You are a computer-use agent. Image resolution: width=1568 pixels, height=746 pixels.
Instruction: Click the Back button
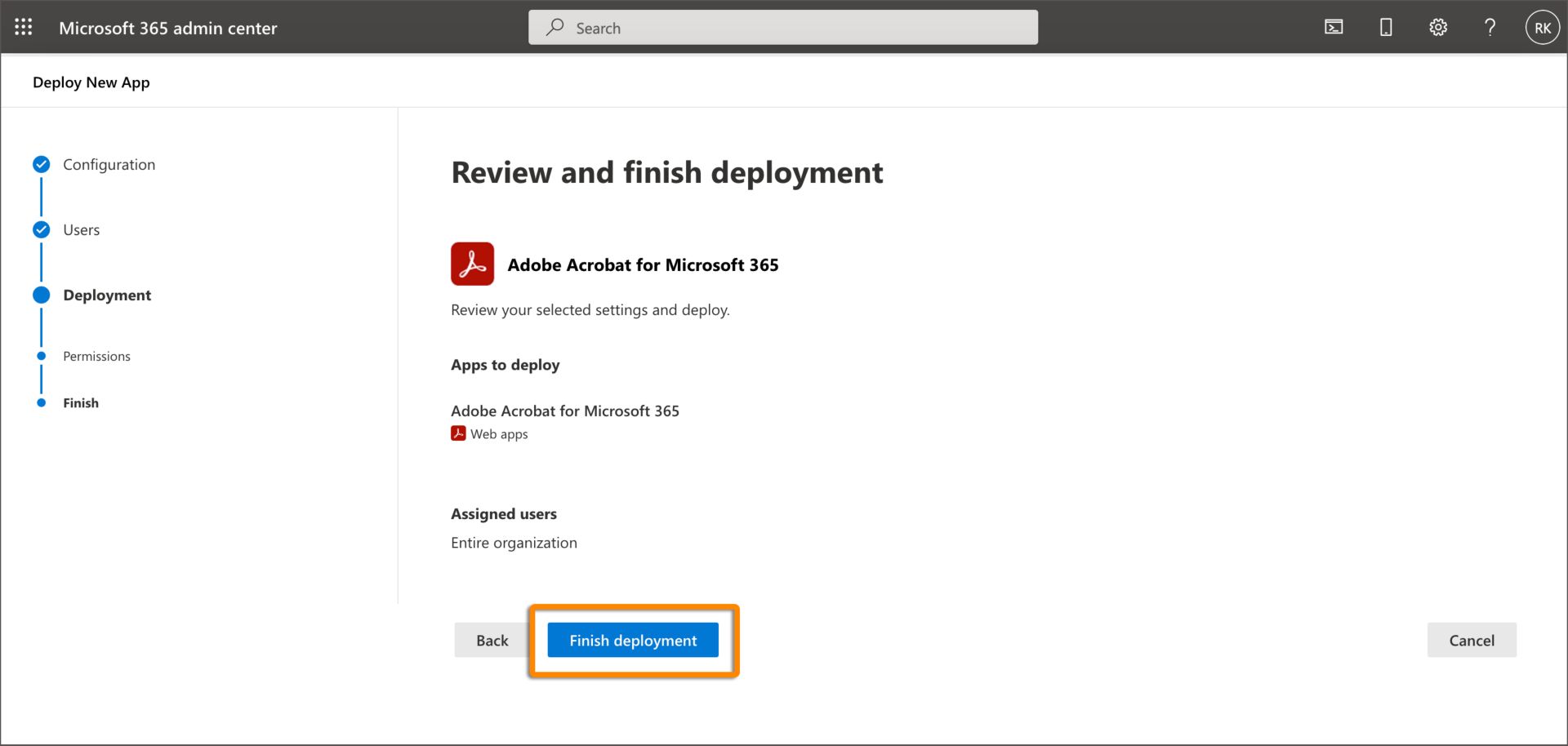492,641
